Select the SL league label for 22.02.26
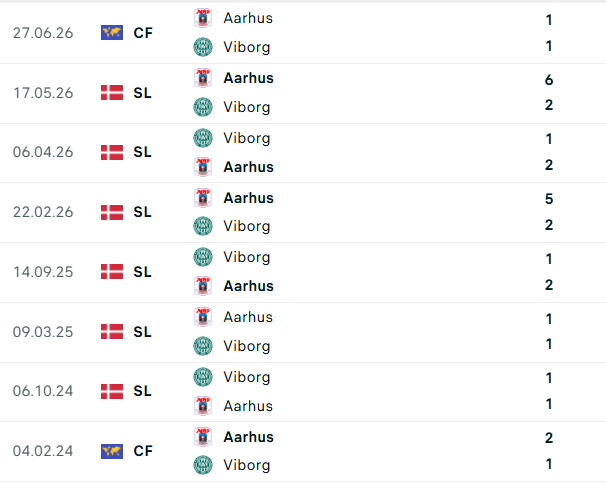Image resolution: width=606 pixels, height=483 pixels. (143, 212)
